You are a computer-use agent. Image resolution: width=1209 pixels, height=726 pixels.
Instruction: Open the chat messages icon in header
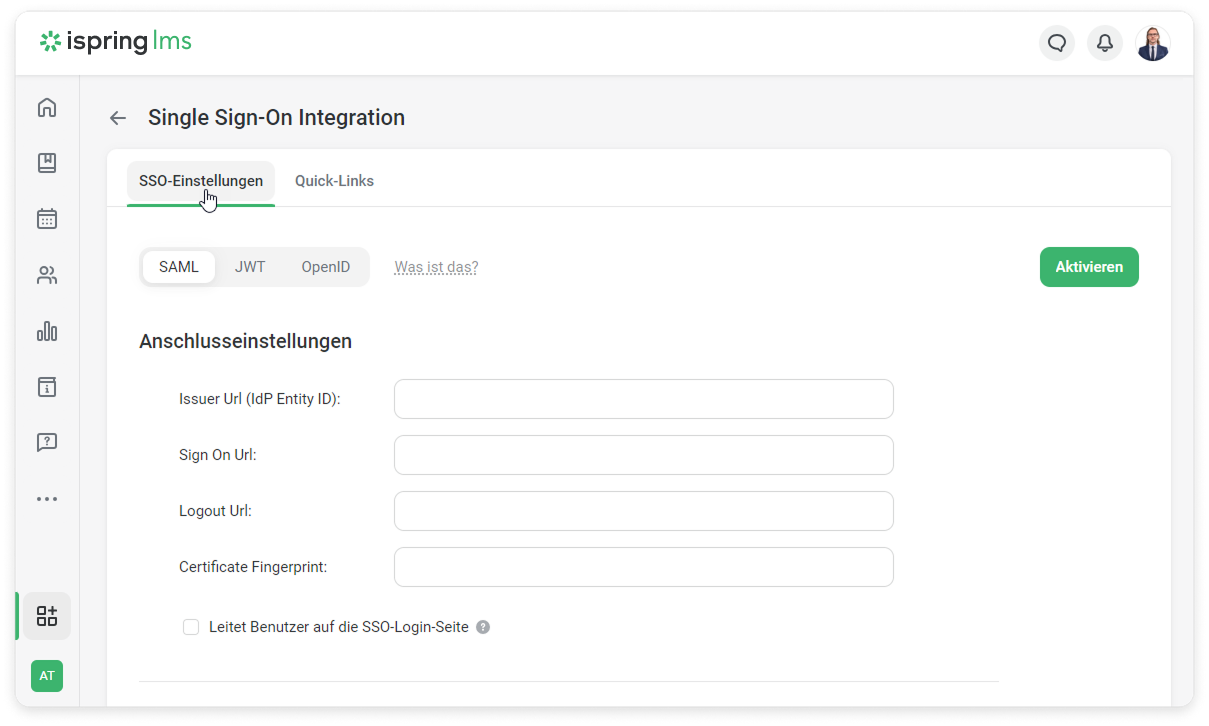pyautogui.click(x=1057, y=43)
